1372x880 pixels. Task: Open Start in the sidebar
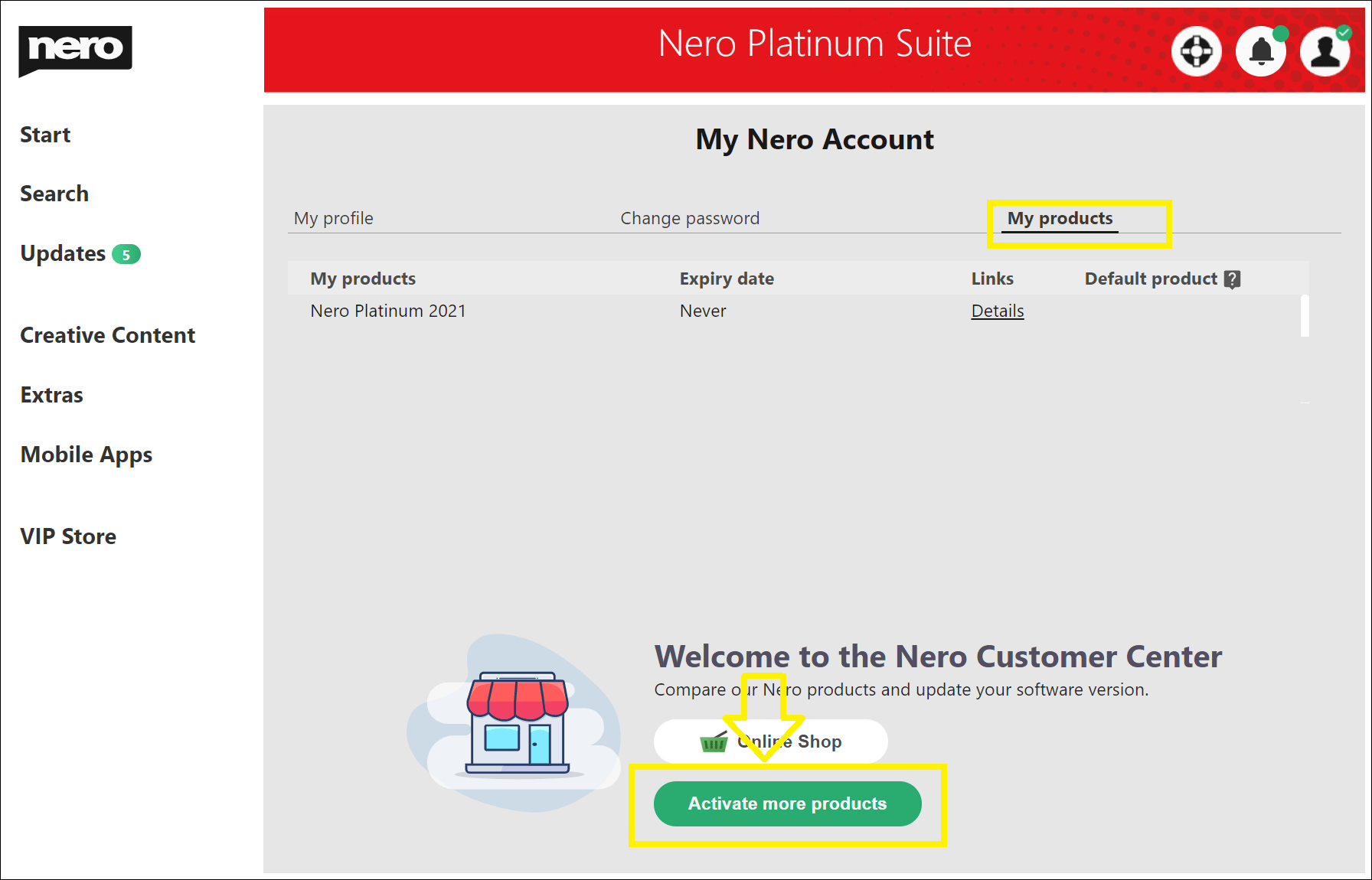click(x=44, y=134)
